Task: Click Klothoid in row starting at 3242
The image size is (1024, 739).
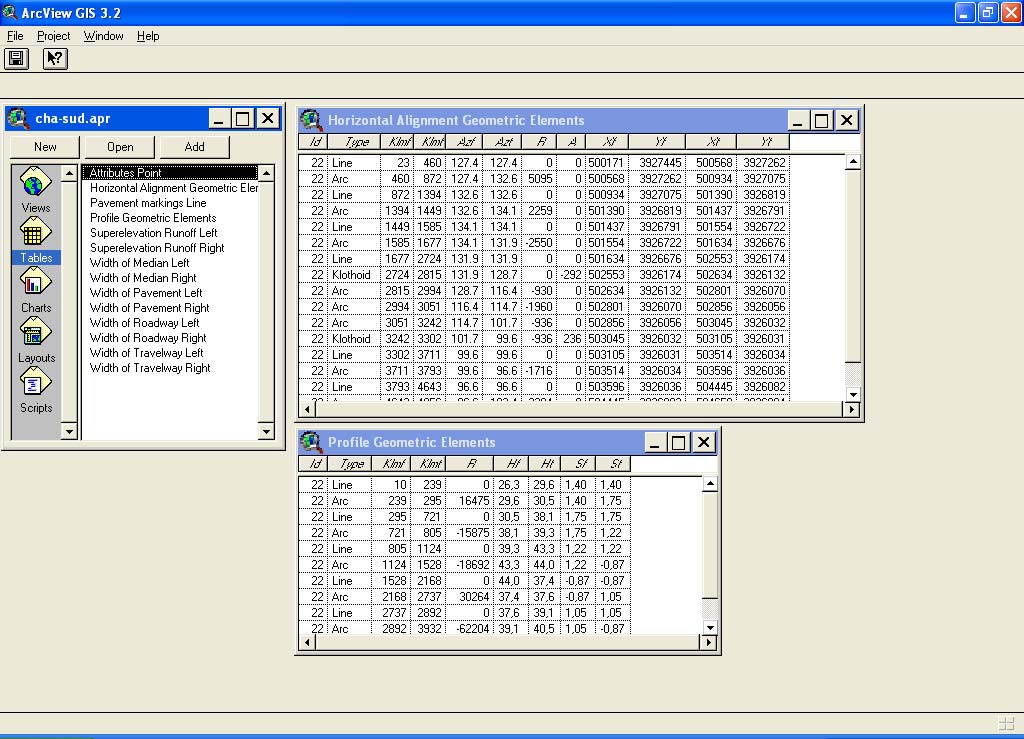Action: click(351, 339)
